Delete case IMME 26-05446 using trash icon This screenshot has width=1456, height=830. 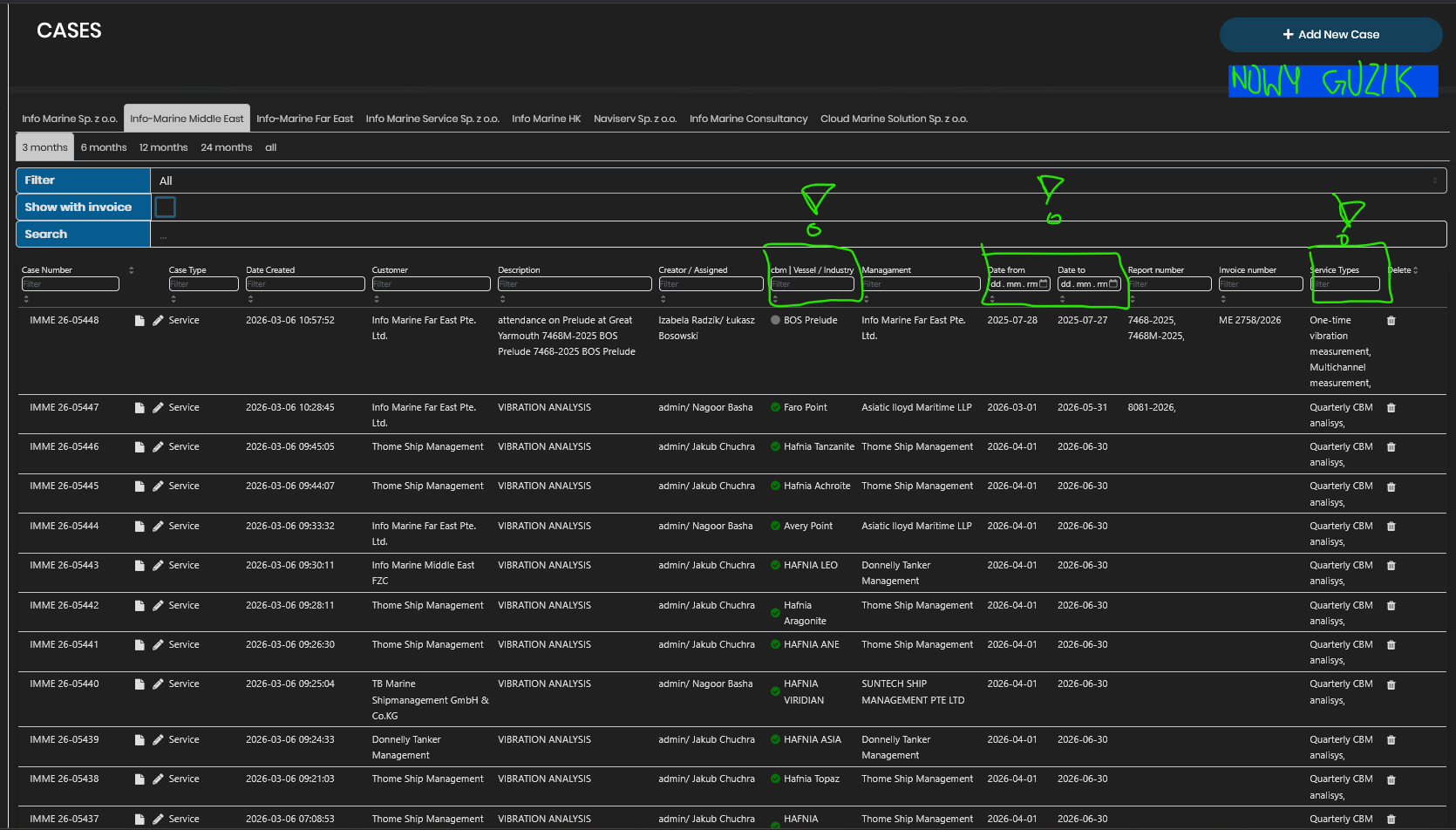[x=1391, y=447]
